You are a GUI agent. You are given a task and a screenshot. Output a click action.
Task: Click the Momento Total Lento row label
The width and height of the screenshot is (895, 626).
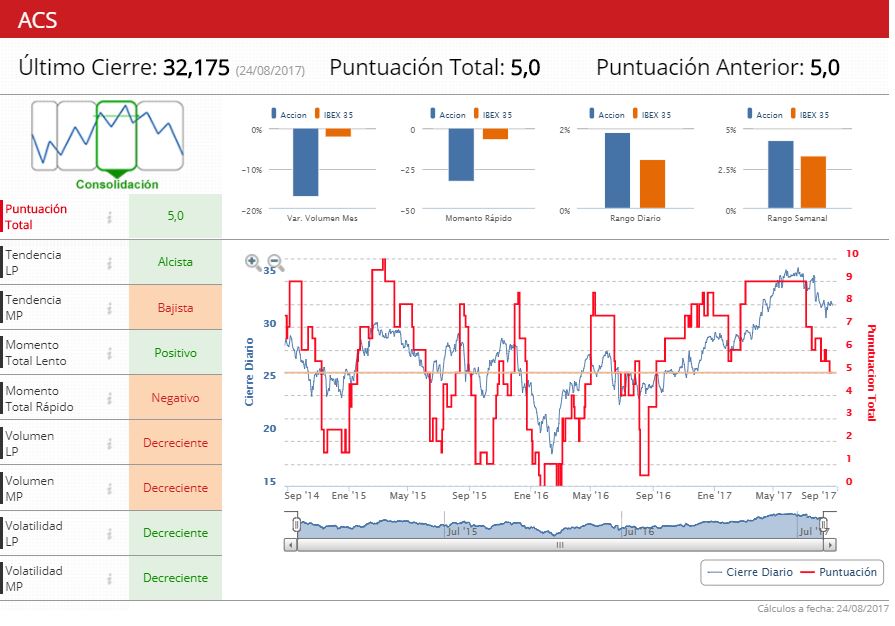click(36, 353)
